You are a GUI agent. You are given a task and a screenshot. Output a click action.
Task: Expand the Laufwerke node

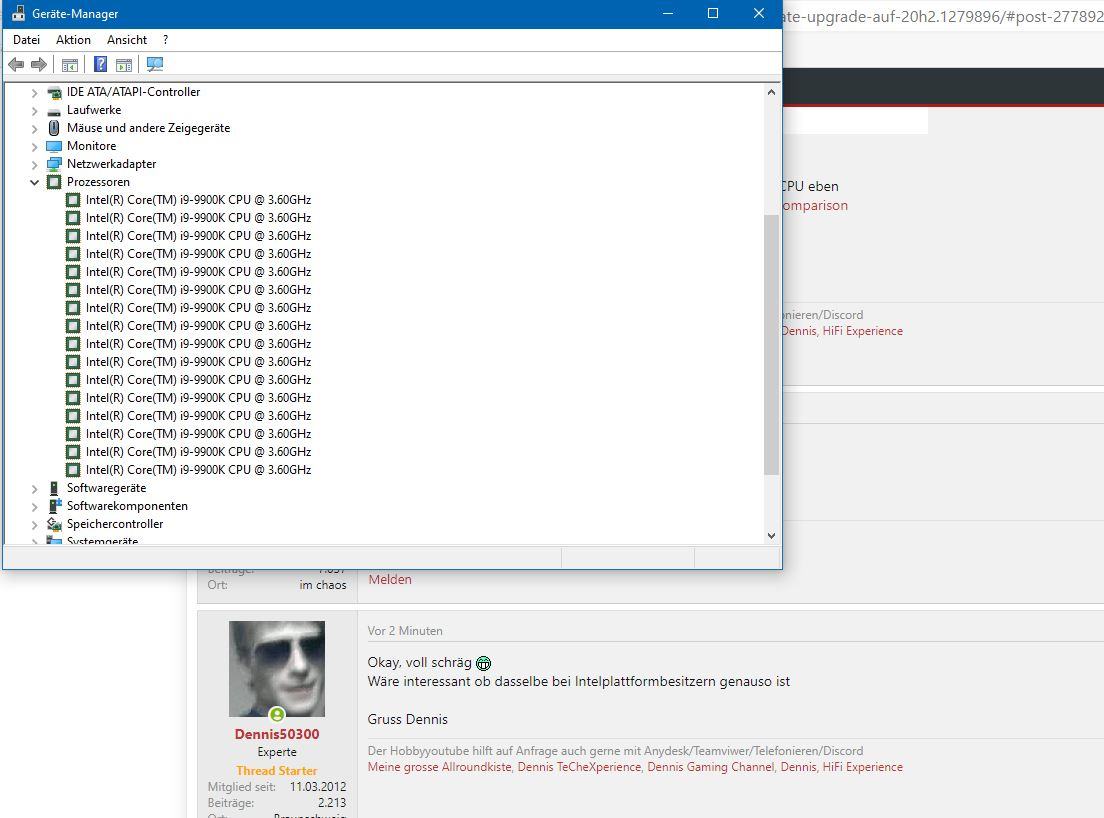(34, 111)
